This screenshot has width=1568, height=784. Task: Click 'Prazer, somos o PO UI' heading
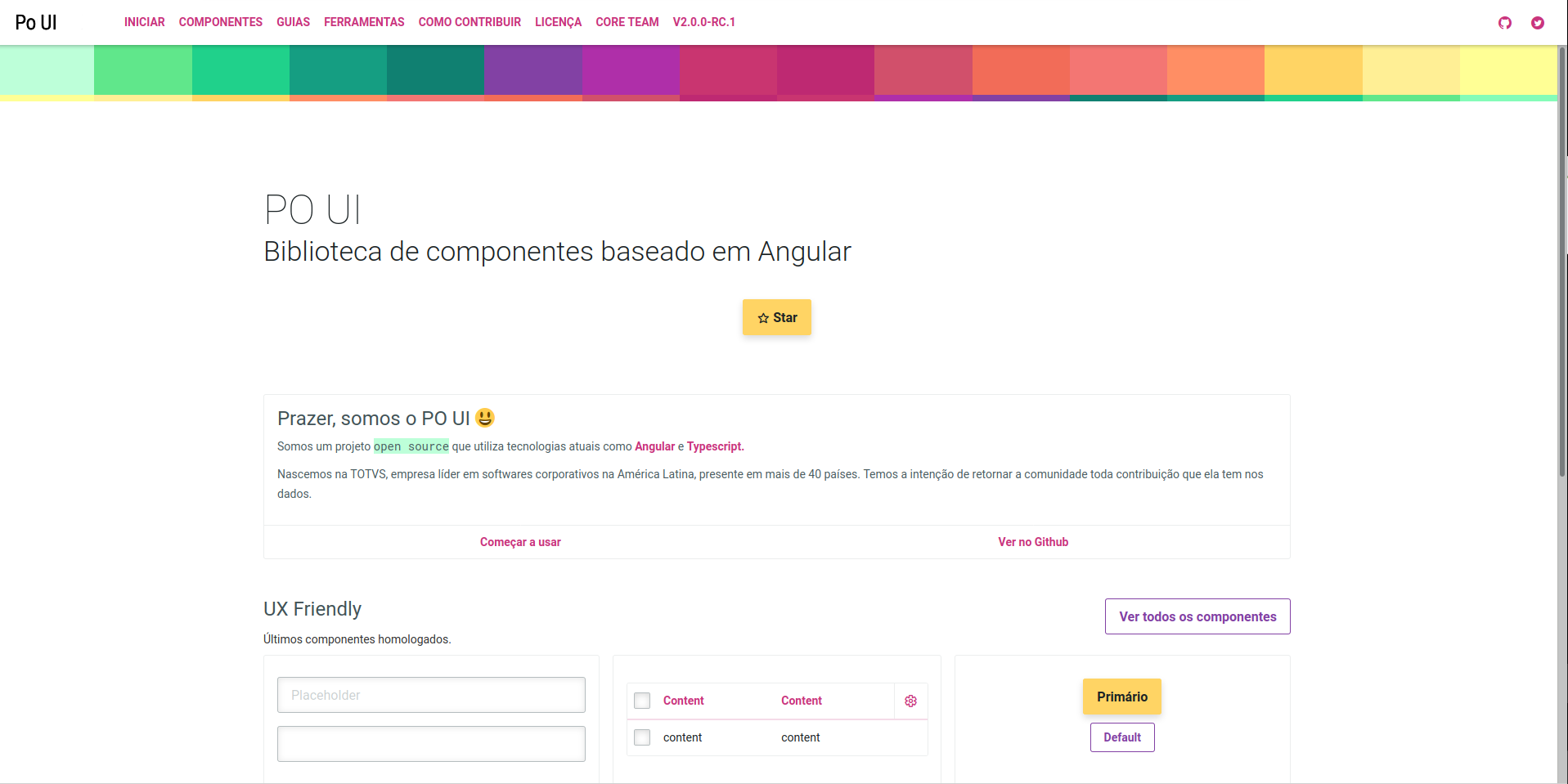[386, 419]
